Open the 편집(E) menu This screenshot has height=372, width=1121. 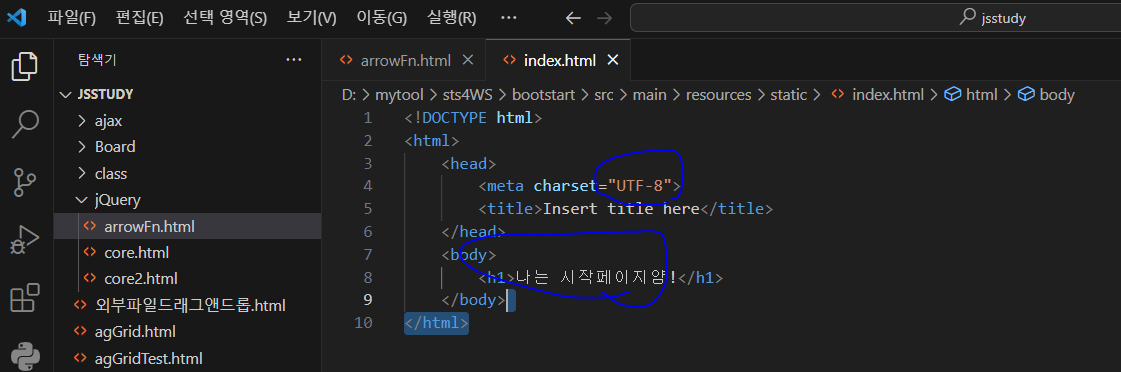[x=139, y=18]
